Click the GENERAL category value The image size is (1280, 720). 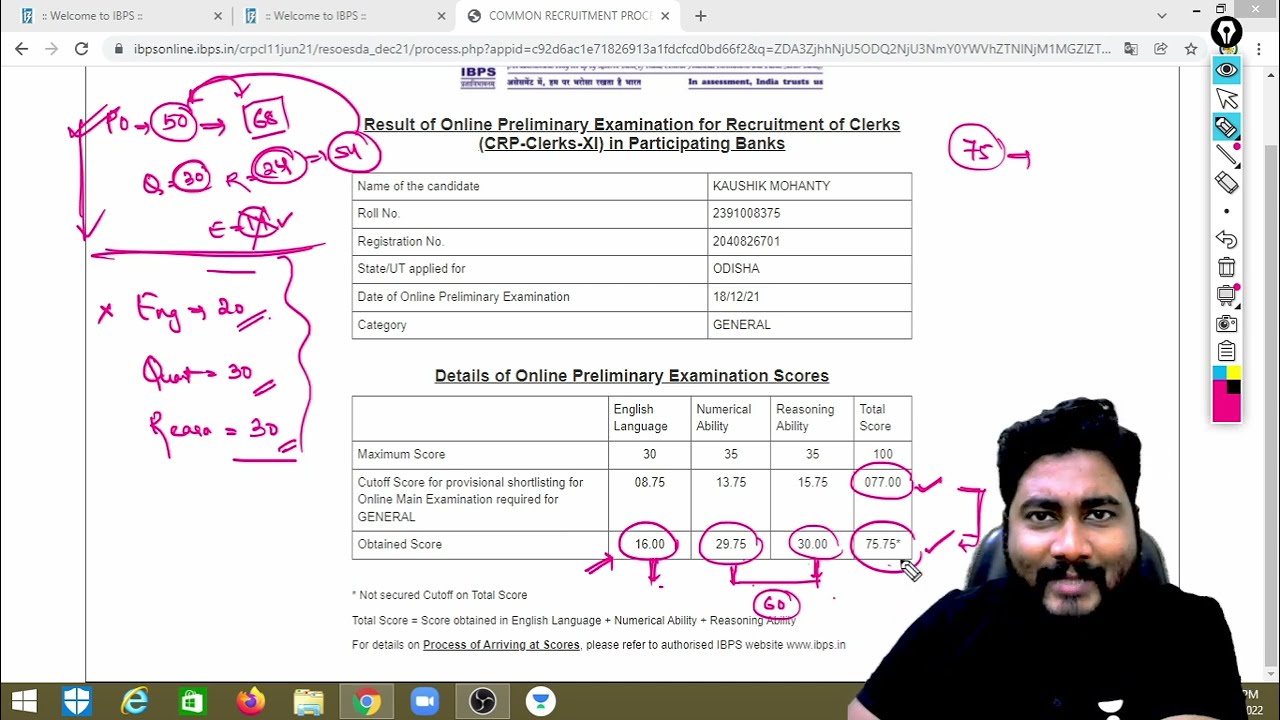click(x=741, y=325)
